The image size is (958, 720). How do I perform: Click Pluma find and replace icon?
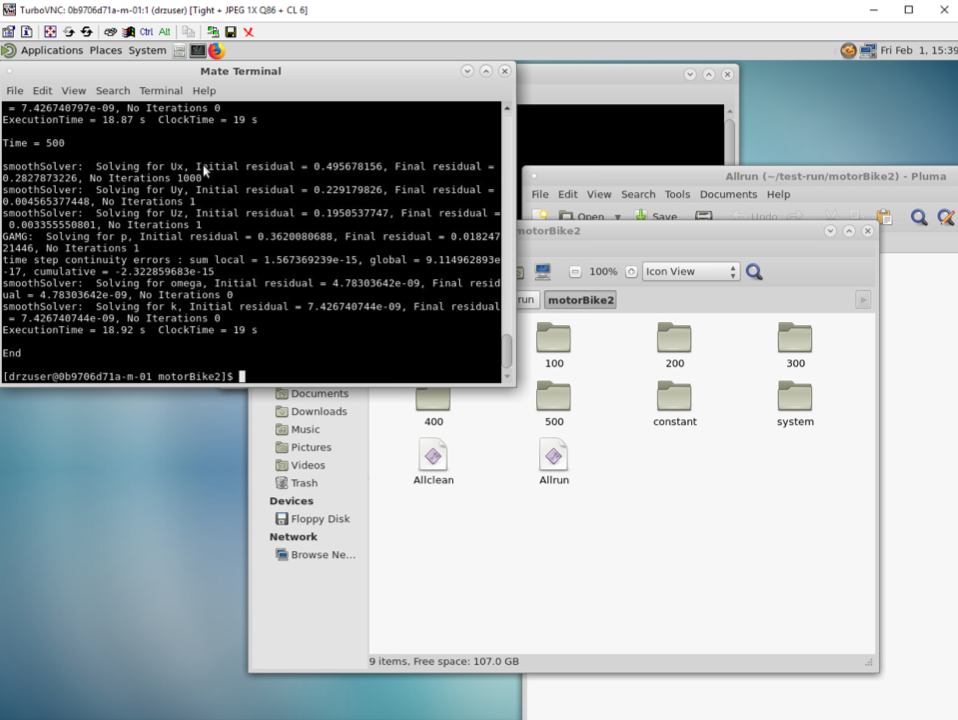(x=946, y=217)
